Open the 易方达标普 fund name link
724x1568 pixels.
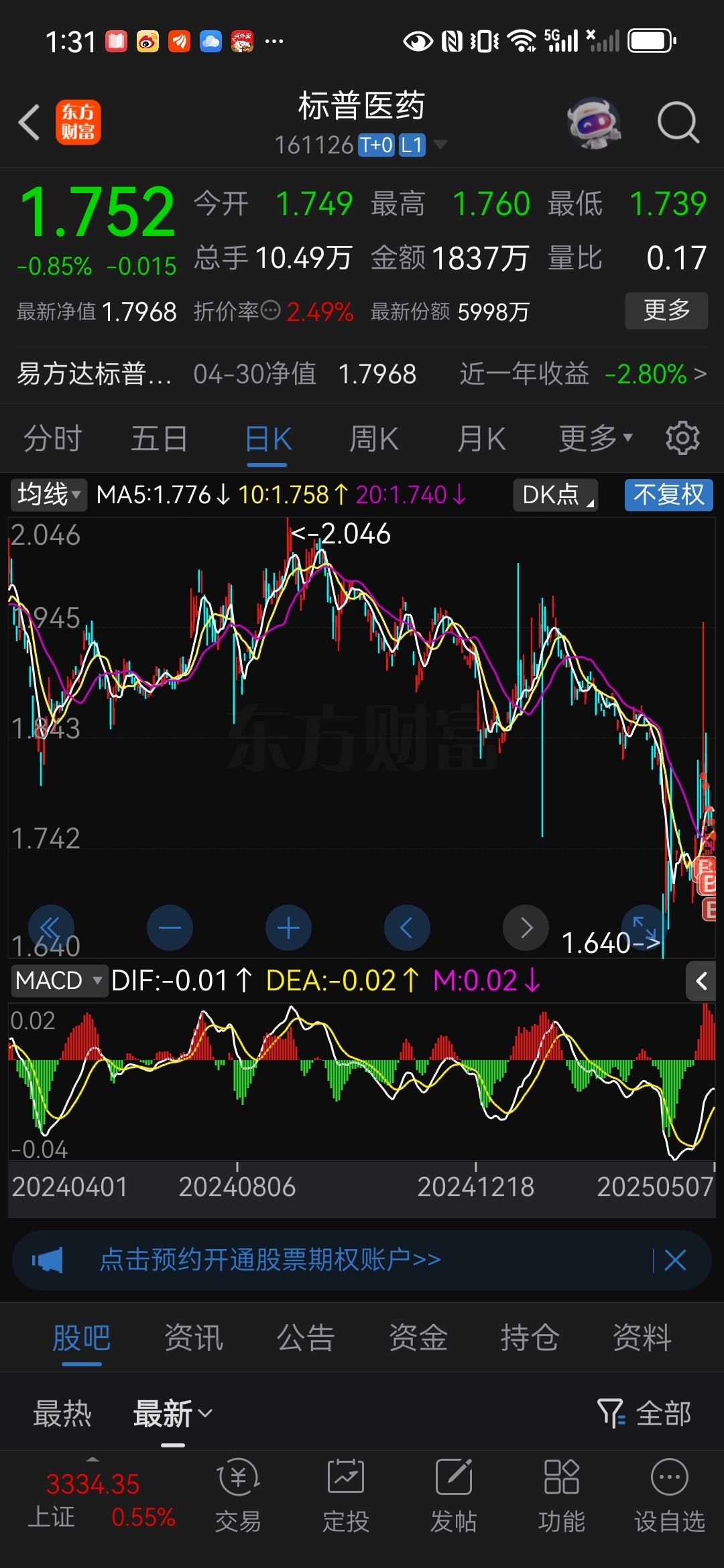[x=95, y=373]
